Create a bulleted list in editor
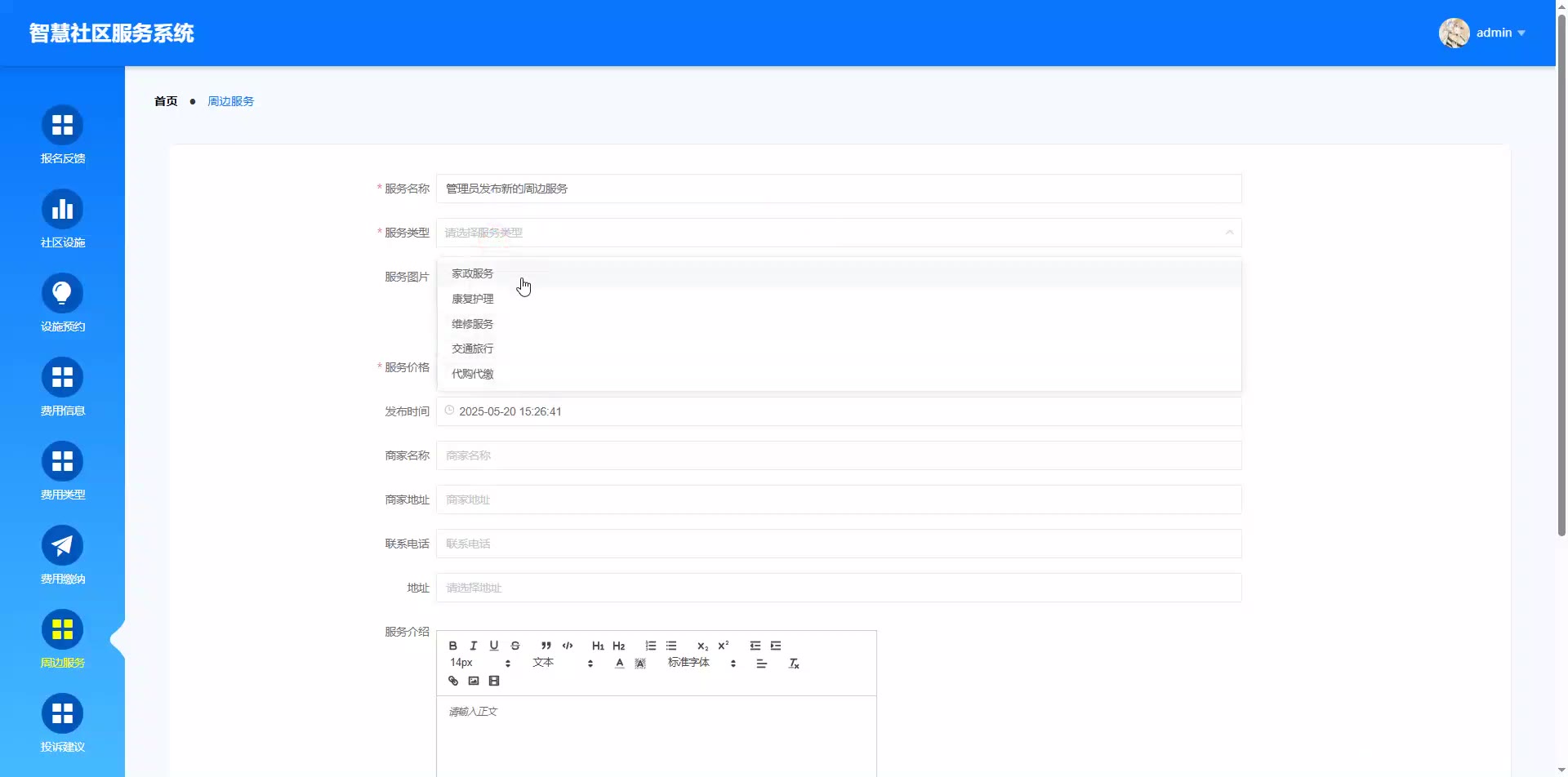 (x=671, y=646)
